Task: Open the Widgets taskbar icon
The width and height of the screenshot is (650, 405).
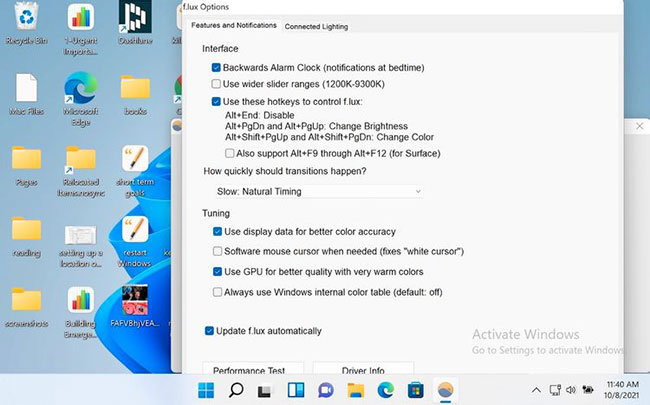Action: click(296, 390)
